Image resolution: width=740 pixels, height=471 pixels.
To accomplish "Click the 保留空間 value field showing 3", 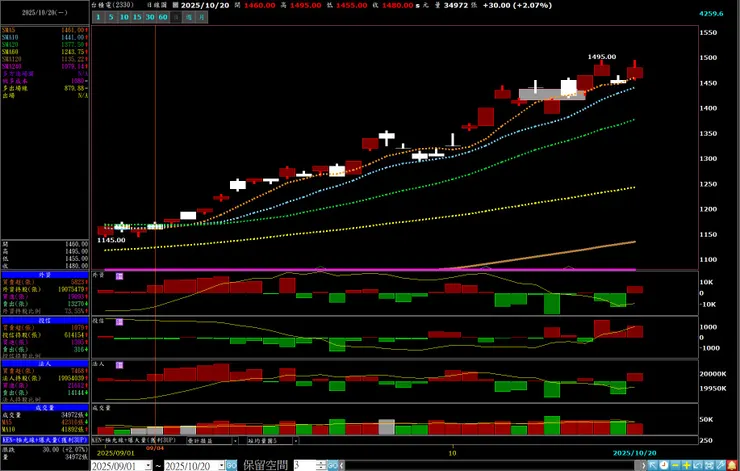I will point(306,465).
